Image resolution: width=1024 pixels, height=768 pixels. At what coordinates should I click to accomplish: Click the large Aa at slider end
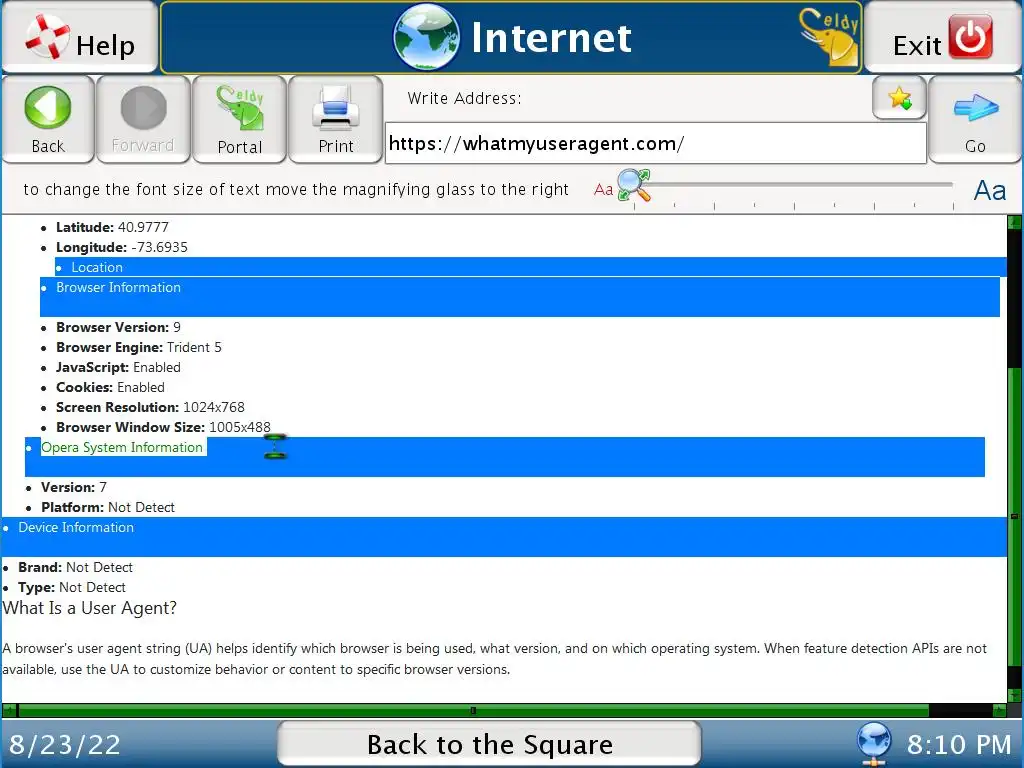989,191
